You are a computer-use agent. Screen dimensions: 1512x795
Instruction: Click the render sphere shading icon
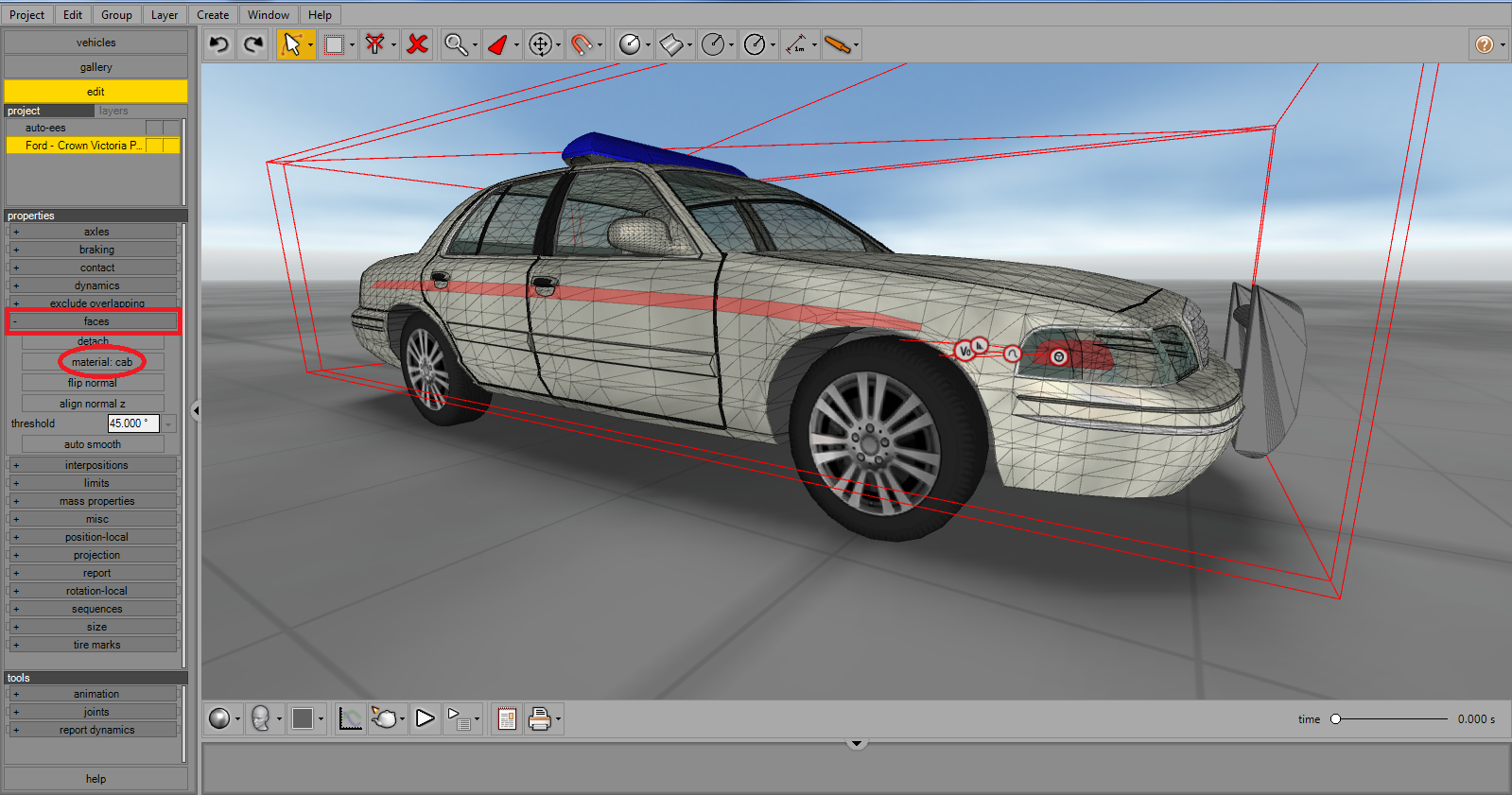click(x=219, y=719)
